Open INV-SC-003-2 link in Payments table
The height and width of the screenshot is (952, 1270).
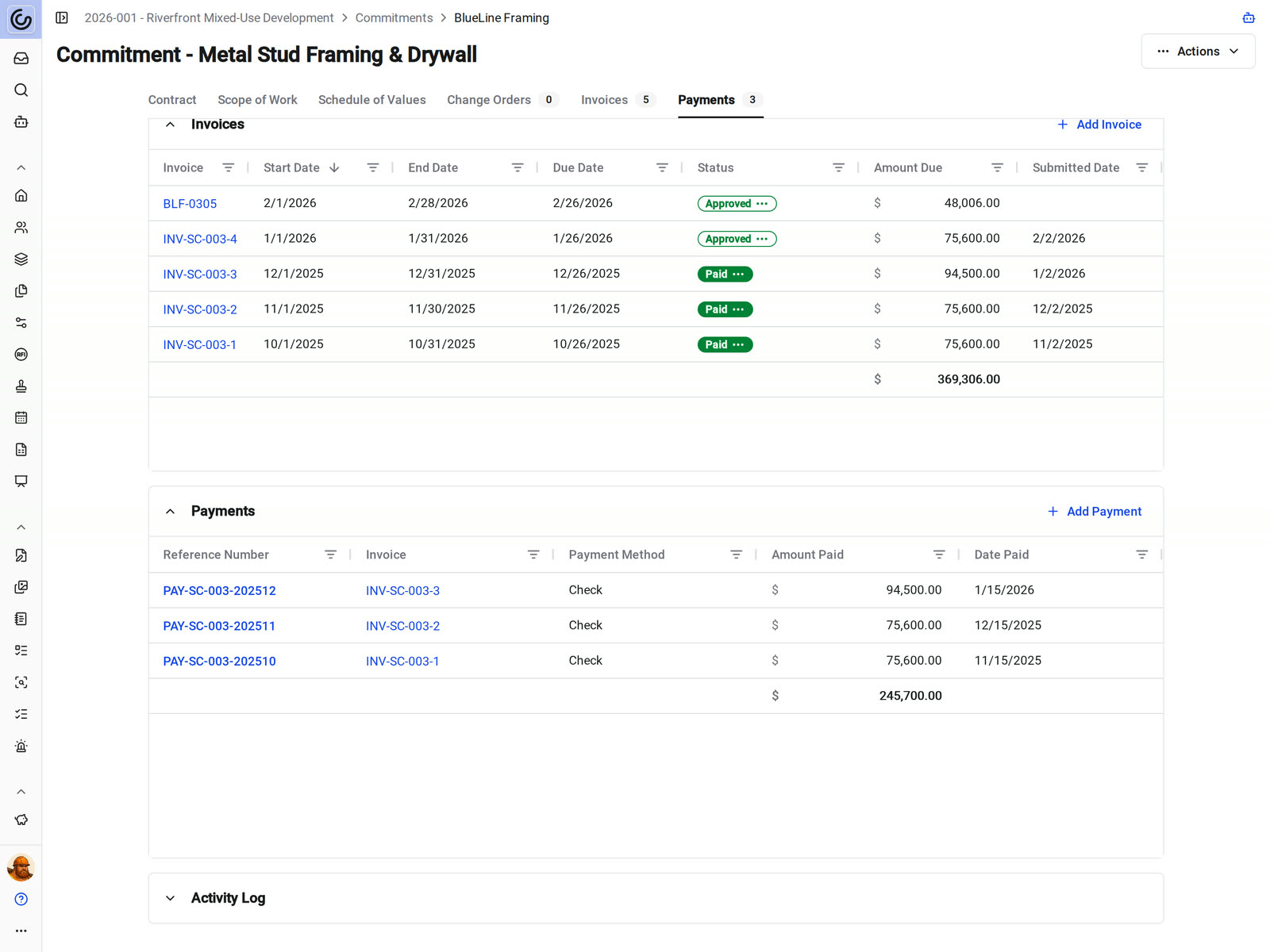coord(402,626)
